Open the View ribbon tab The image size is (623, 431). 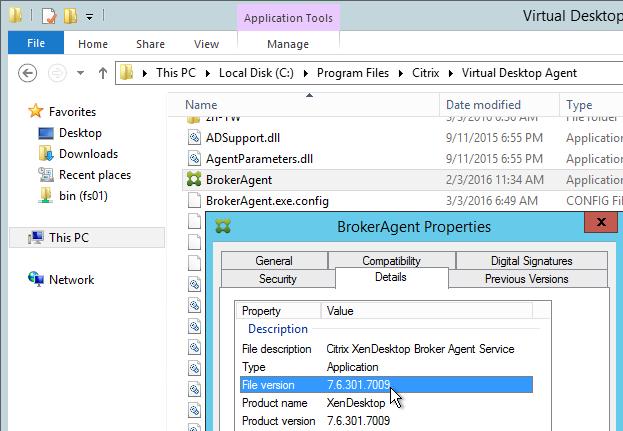(x=206, y=44)
